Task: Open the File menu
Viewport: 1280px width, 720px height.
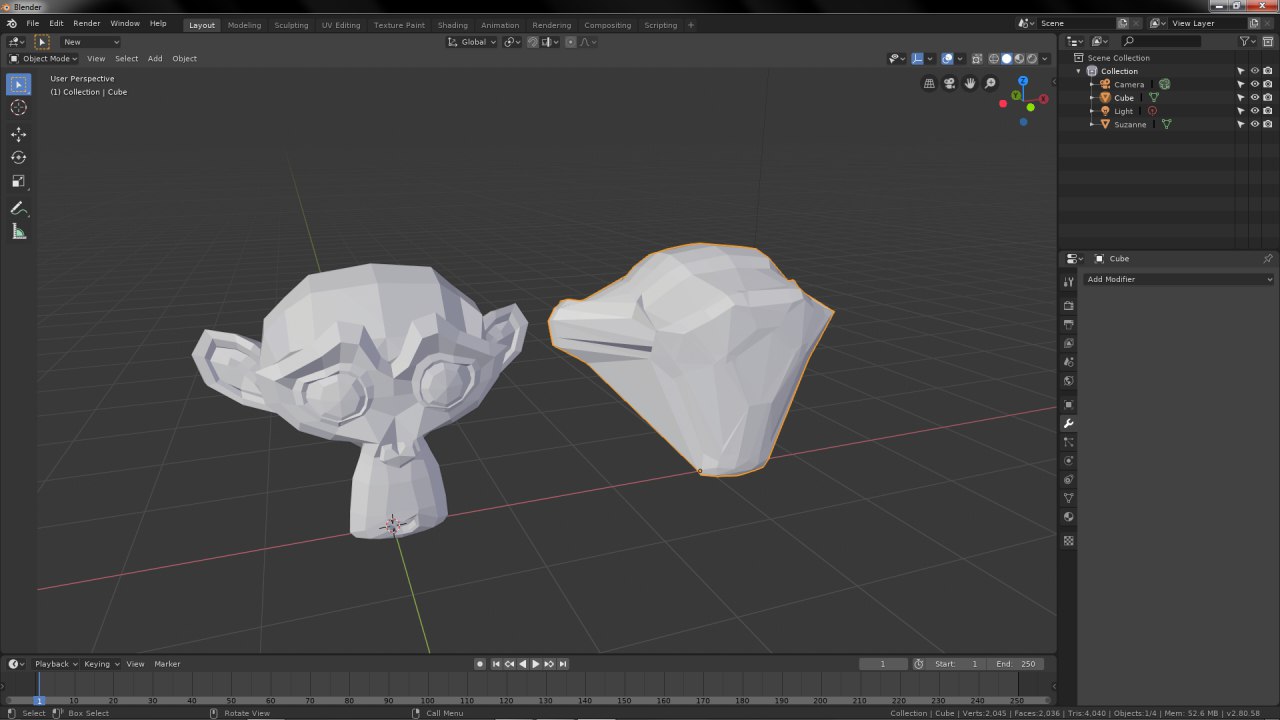Action: click(33, 23)
